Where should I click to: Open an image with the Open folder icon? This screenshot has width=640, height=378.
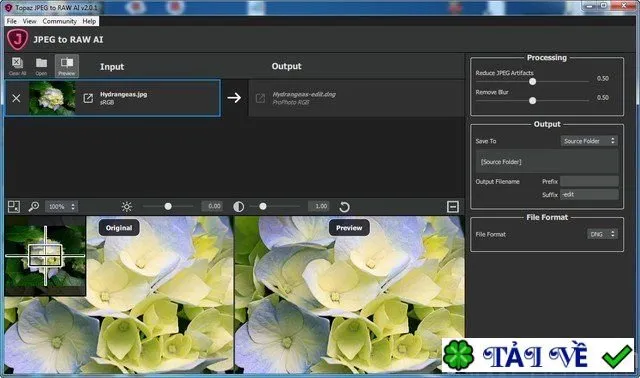[x=41, y=66]
